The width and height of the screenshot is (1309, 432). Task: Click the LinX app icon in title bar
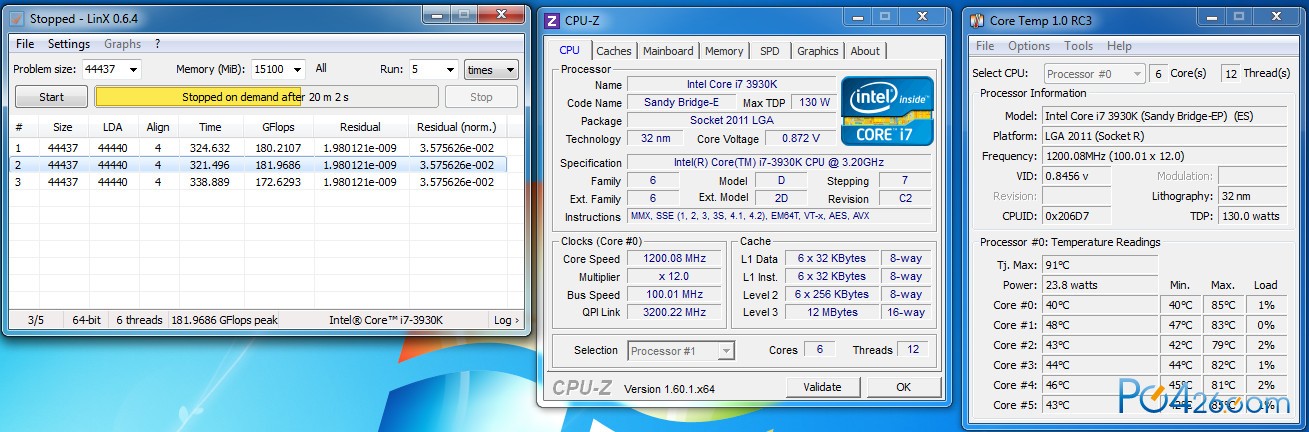pos(16,19)
